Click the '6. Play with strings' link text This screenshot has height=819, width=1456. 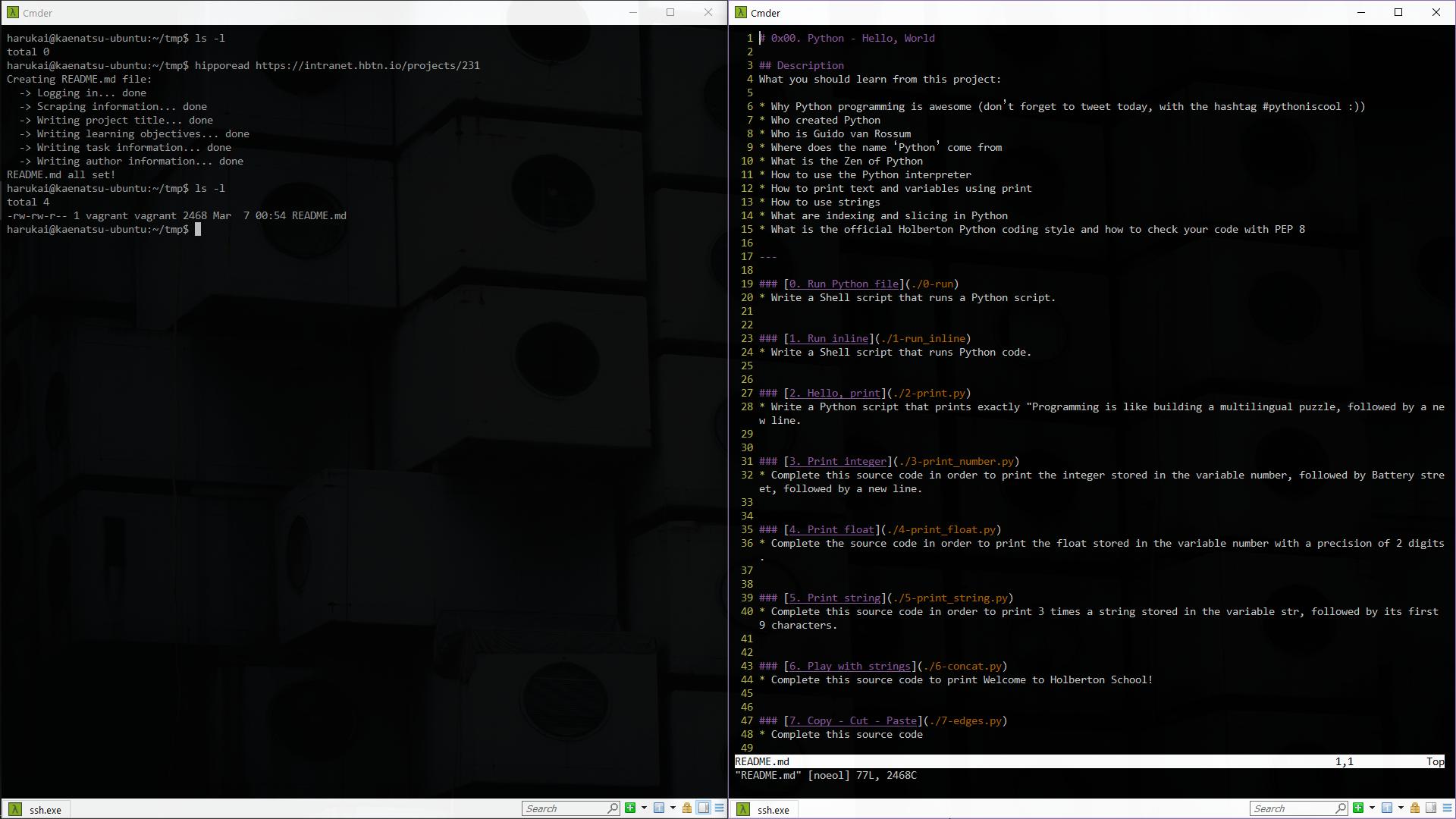[849, 666]
